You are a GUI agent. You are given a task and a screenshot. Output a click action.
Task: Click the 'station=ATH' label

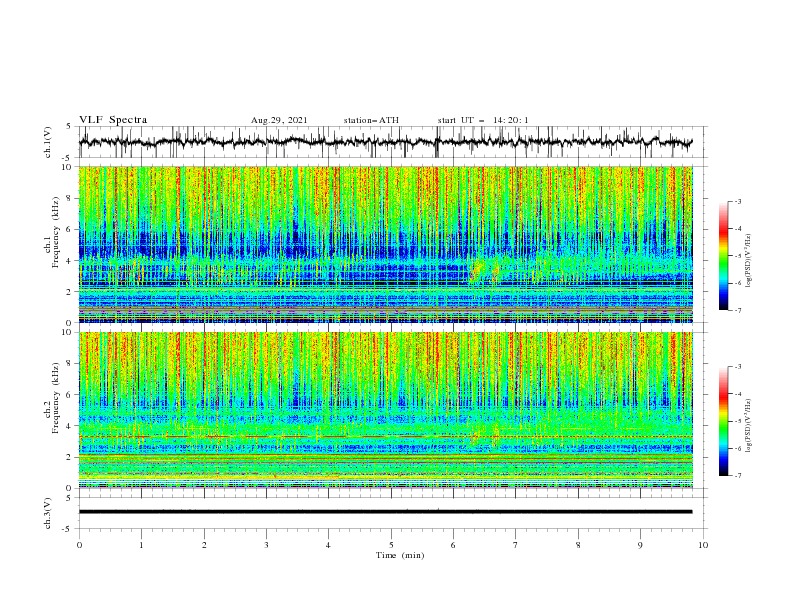point(371,120)
